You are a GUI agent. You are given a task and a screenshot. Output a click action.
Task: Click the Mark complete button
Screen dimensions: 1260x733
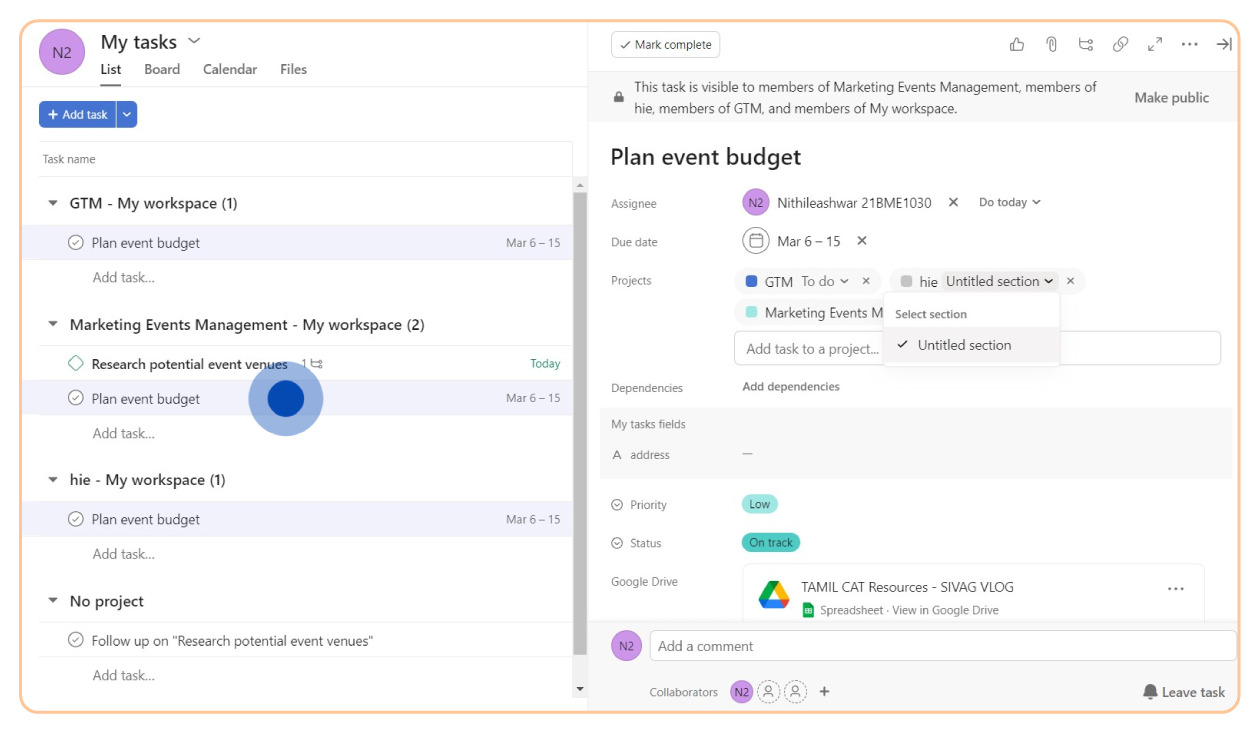coord(666,45)
